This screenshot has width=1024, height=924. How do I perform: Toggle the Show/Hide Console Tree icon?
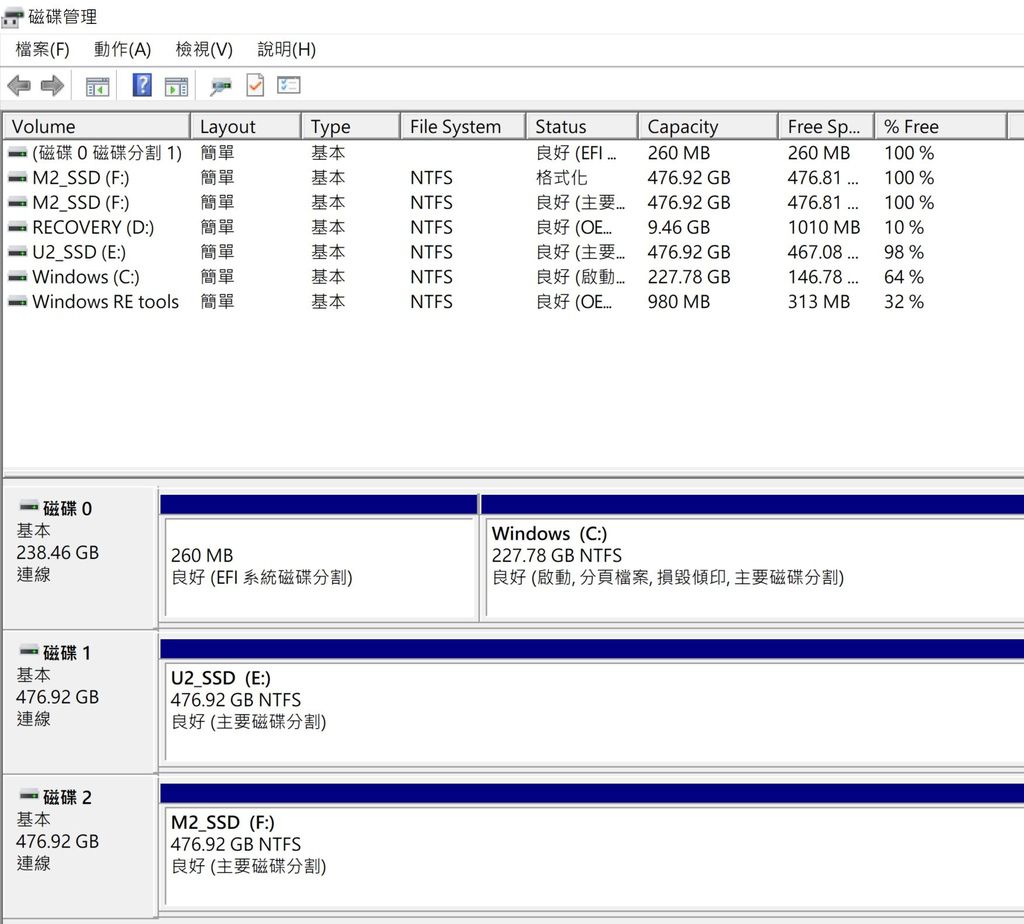click(x=98, y=86)
